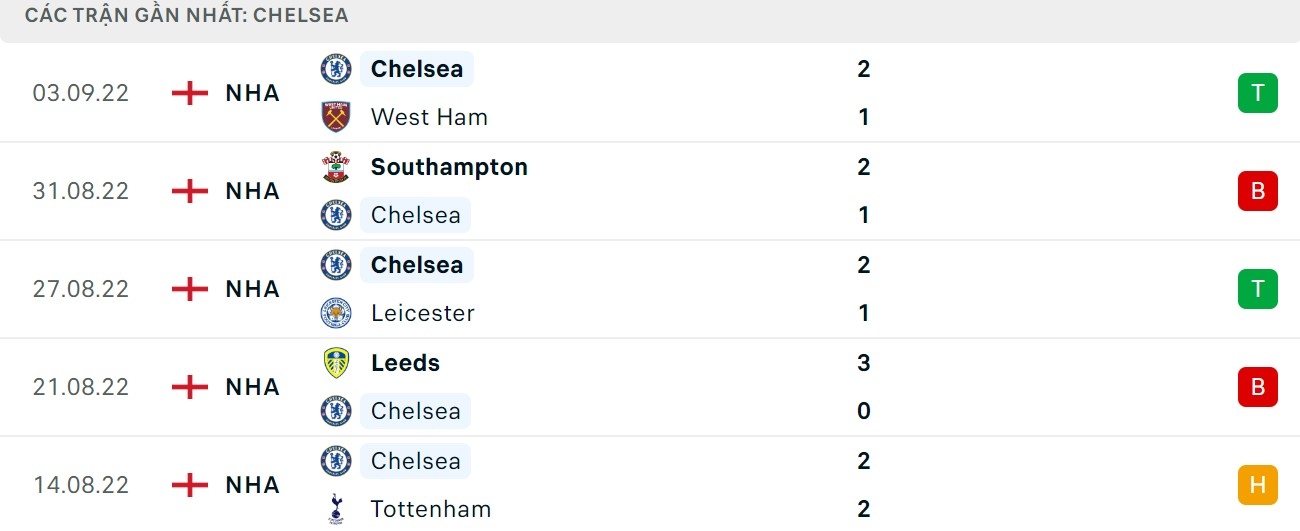Click England flag on 03.09.22 row
This screenshot has height=531, width=1300.
[190, 93]
